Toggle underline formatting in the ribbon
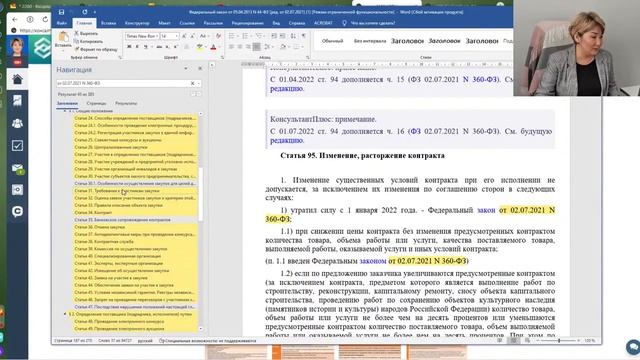The height and width of the screenshot is (360, 640). (x=145, y=47)
